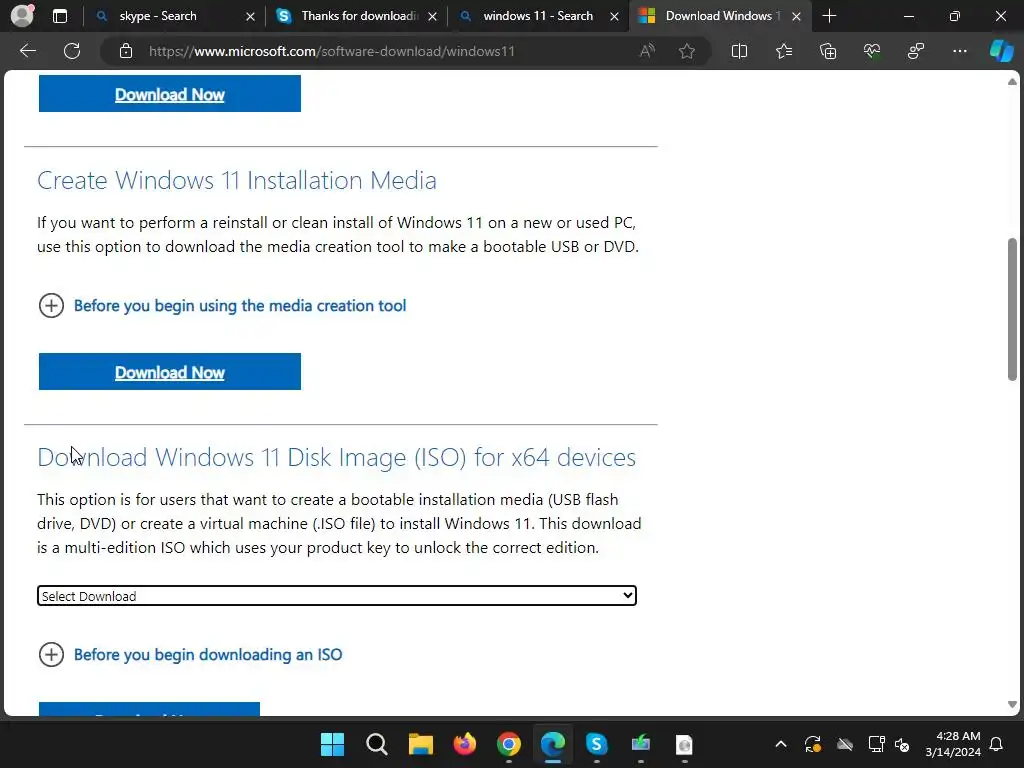The height and width of the screenshot is (768, 1024).
Task: Click the top Download Now button
Action: click(170, 94)
